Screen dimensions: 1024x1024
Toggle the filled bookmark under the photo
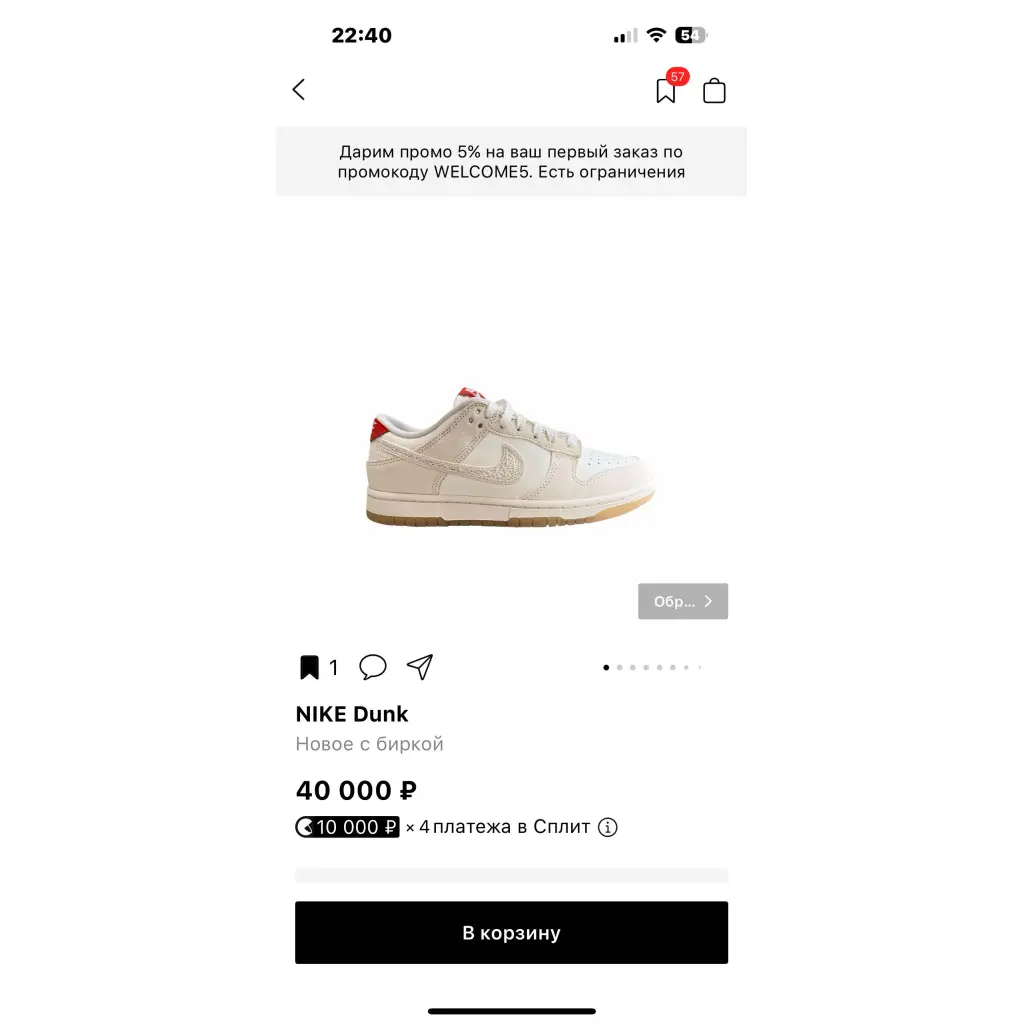[x=309, y=667]
